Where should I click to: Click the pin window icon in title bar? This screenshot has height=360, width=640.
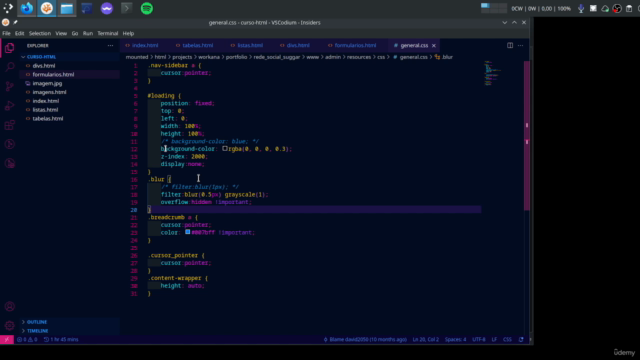coord(15,23)
